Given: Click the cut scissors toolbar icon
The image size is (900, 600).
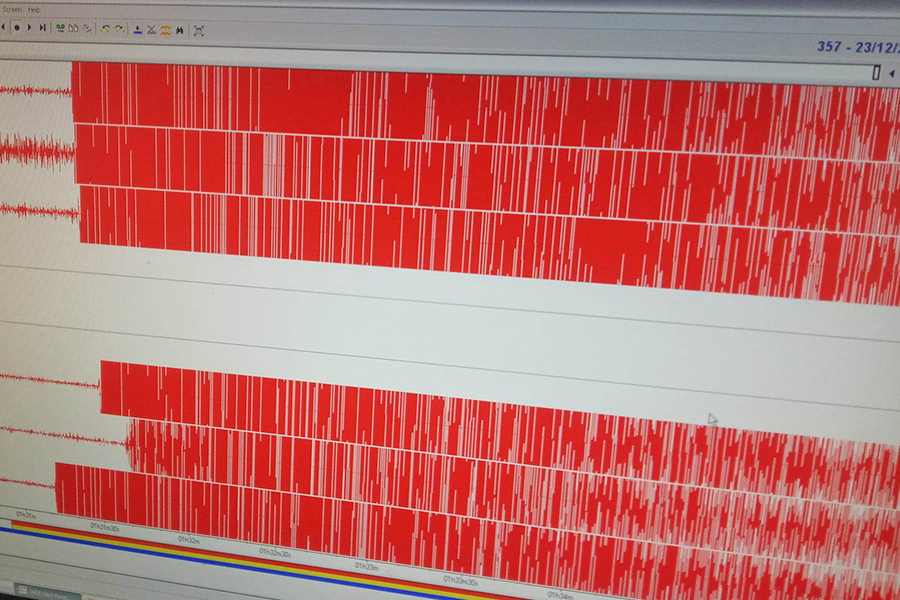Looking at the screenshot, I should coord(151,29).
